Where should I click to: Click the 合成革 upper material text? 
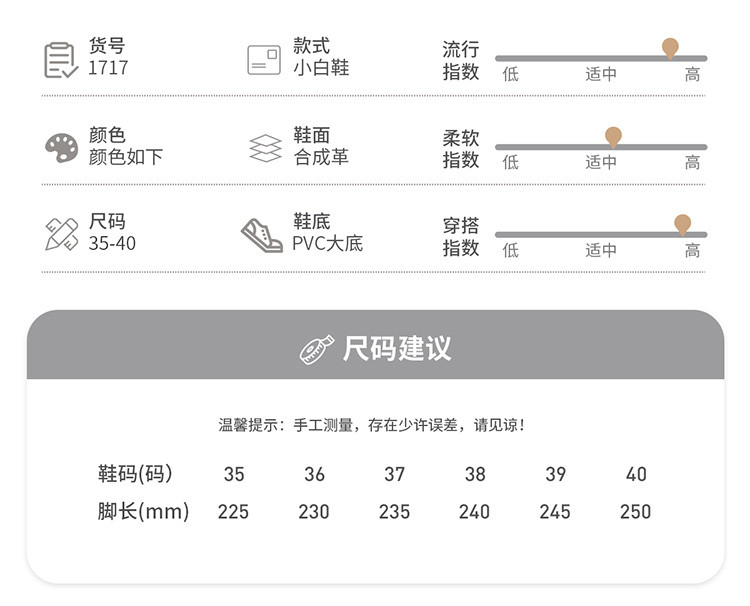click(321, 157)
